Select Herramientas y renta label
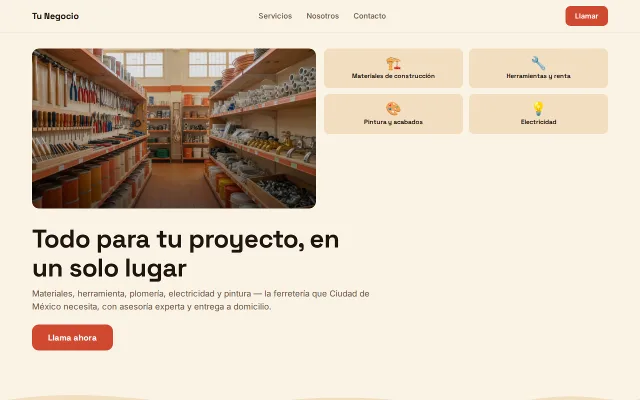 (538, 76)
